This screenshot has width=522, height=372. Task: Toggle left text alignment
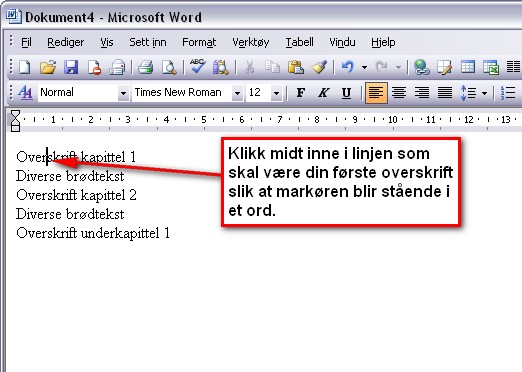point(376,93)
